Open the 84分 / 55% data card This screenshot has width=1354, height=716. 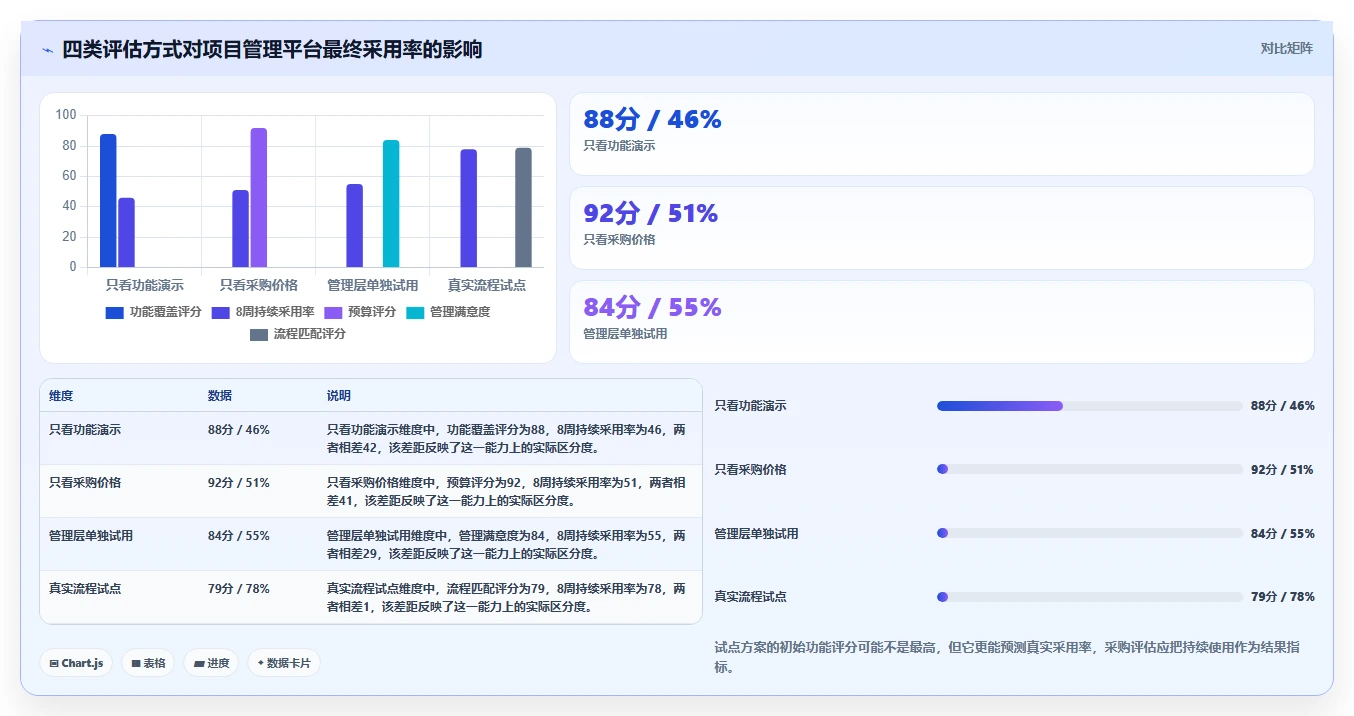941,322
